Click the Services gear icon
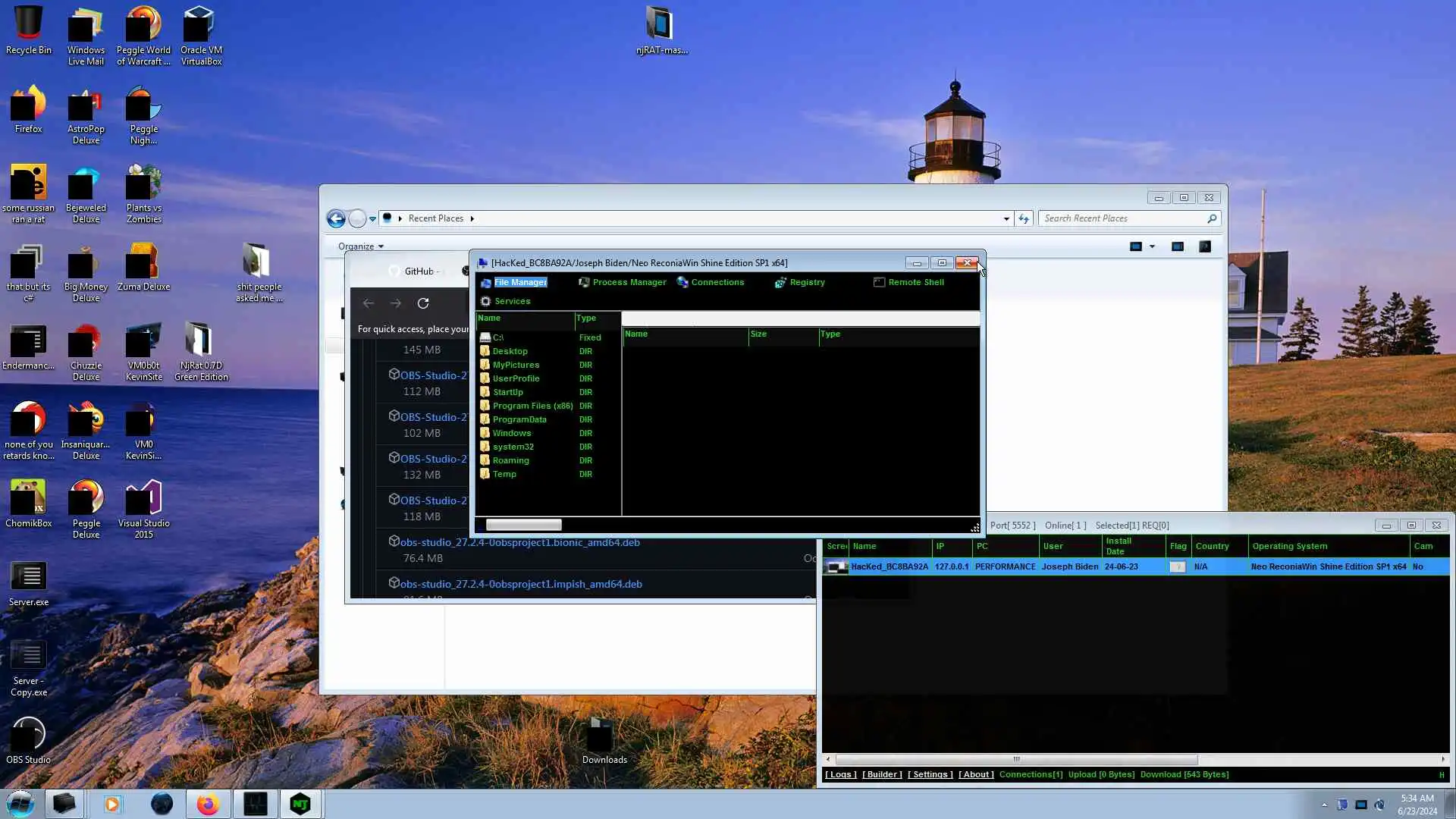The height and width of the screenshot is (819, 1456). tap(486, 301)
